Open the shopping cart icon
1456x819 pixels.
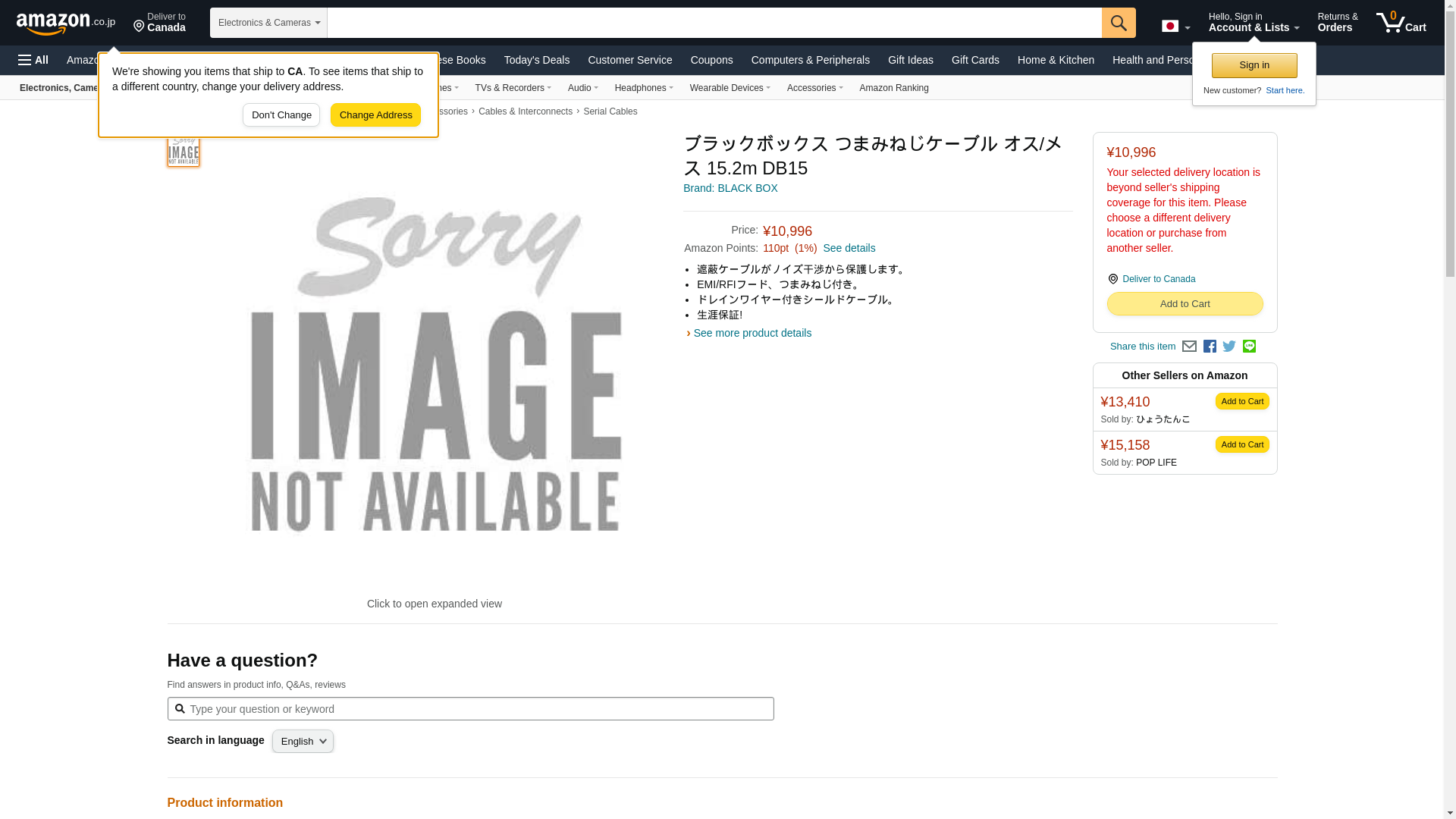pos(1401,23)
